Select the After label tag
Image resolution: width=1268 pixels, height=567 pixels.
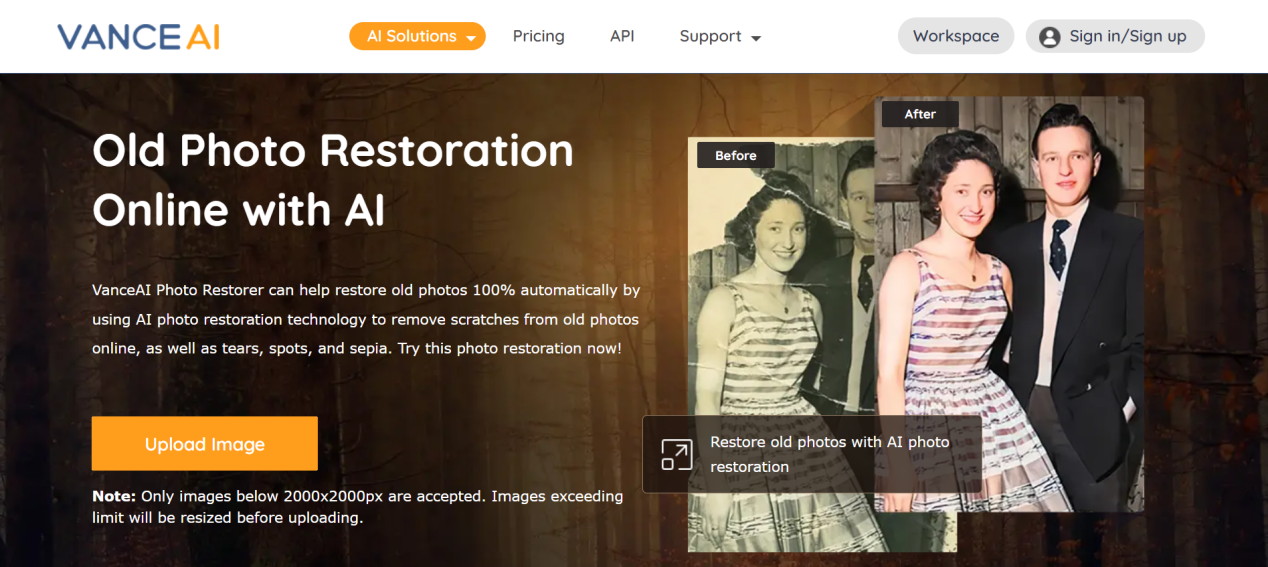coord(920,114)
